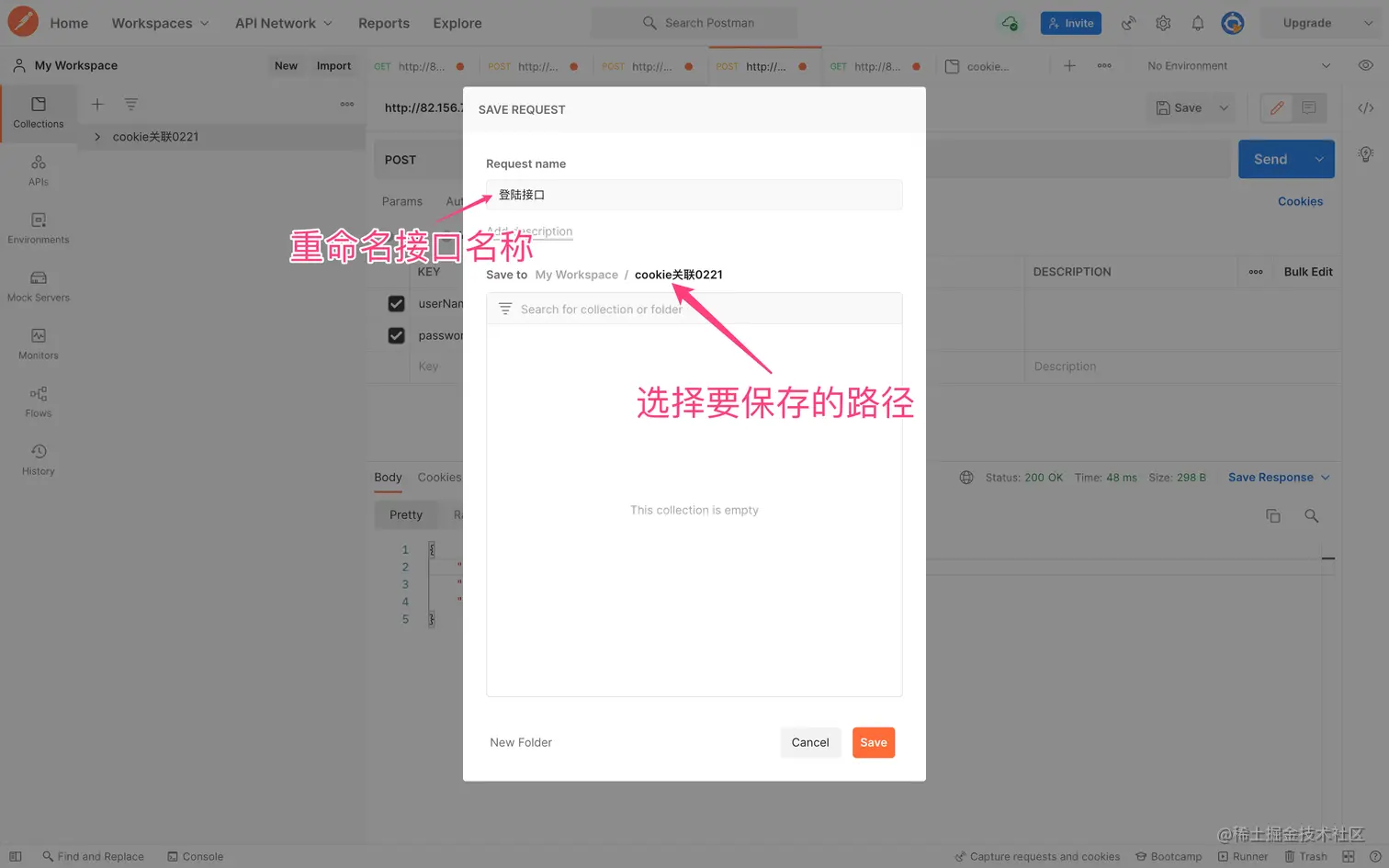Screen dimensions: 1389x868
Task: Open Explore in top navigation
Action: coord(457,23)
